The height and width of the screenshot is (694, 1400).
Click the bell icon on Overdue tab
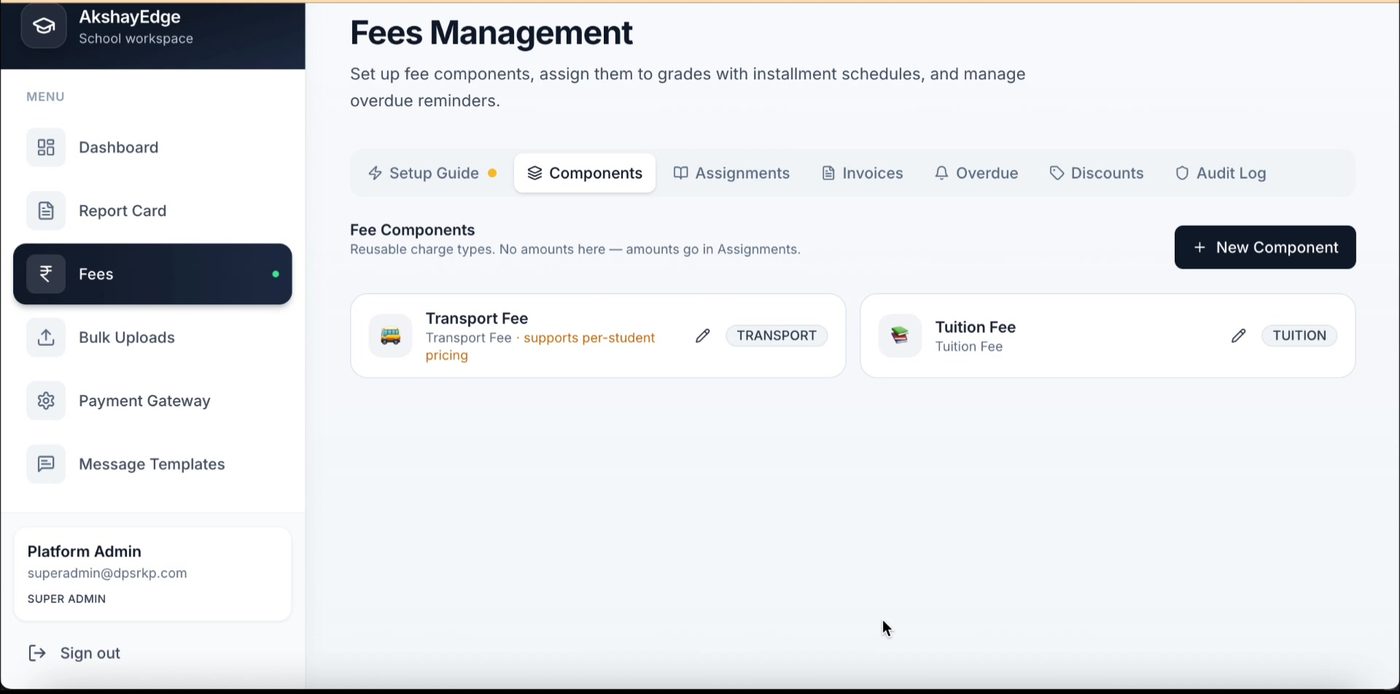click(941, 173)
